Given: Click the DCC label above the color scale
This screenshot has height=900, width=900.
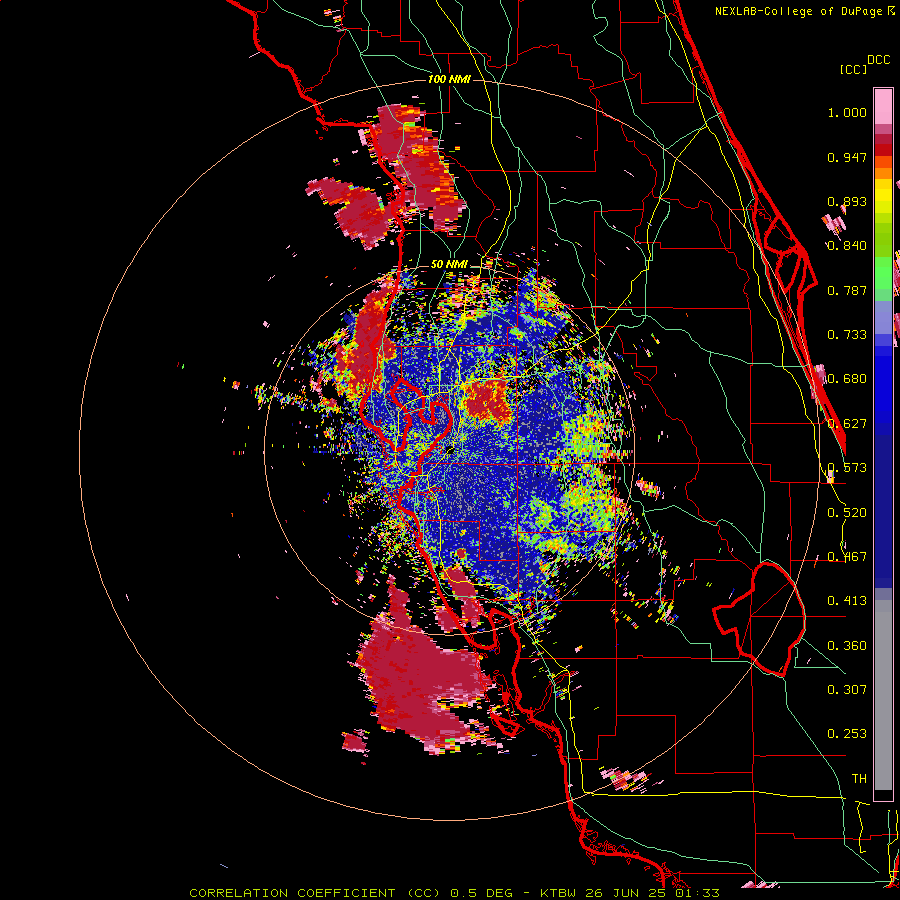Looking at the screenshot, I should click(878, 60).
